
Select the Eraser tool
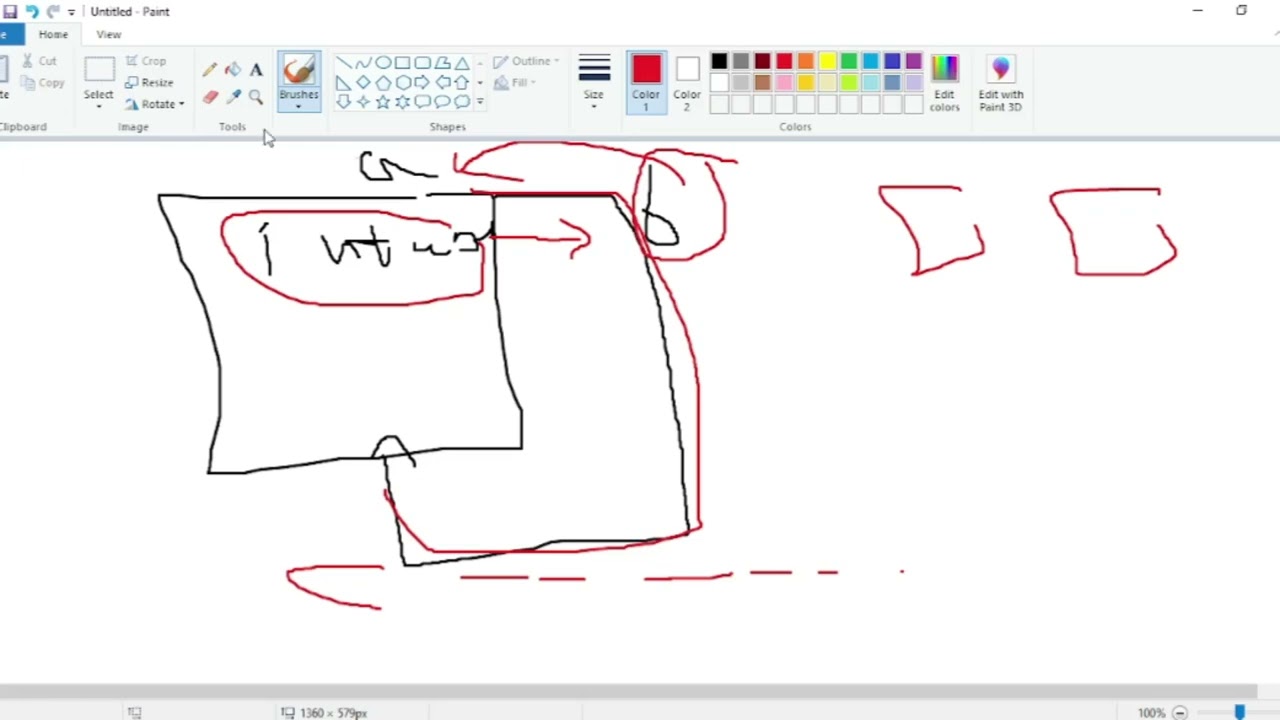click(x=209, y=96)
